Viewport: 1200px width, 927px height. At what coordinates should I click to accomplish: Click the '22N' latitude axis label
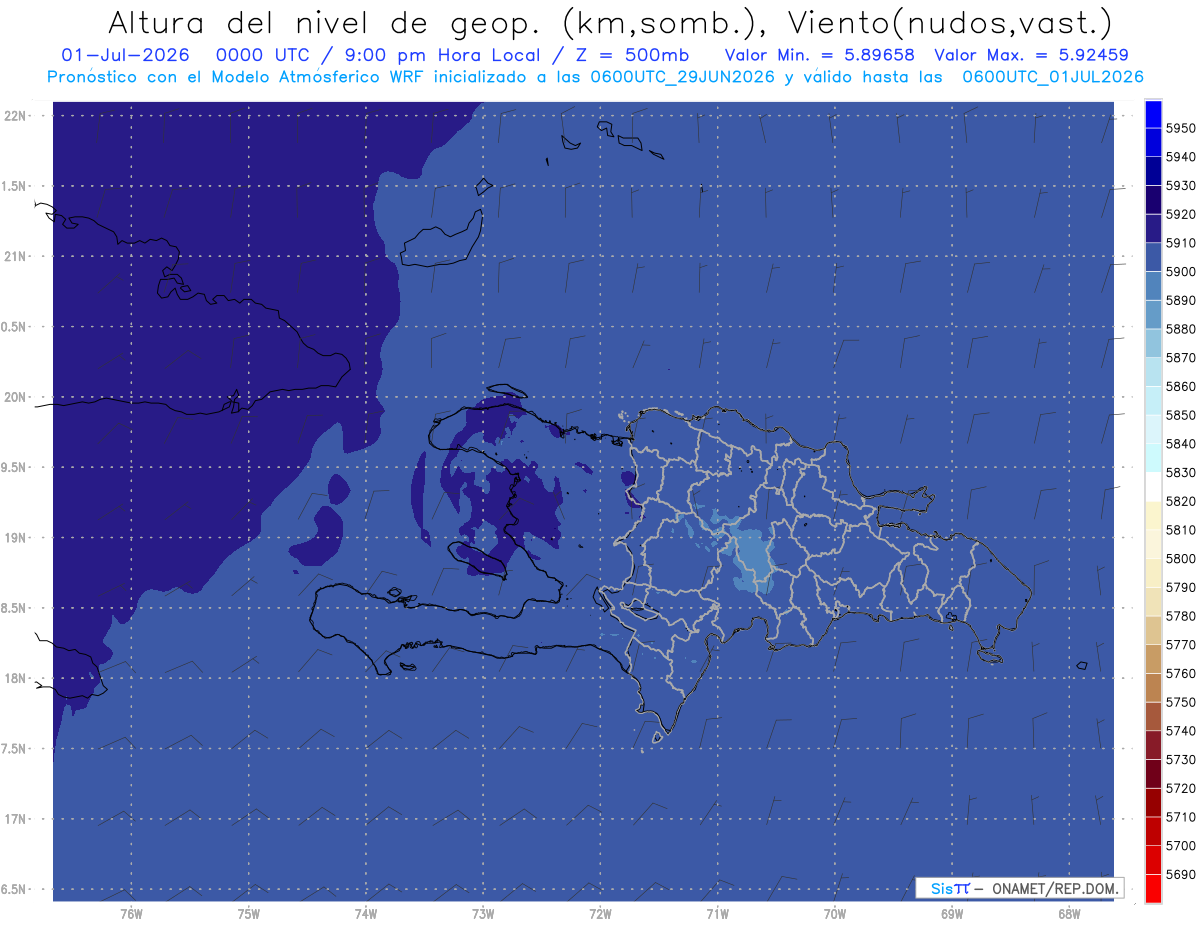tap(14, 115)
